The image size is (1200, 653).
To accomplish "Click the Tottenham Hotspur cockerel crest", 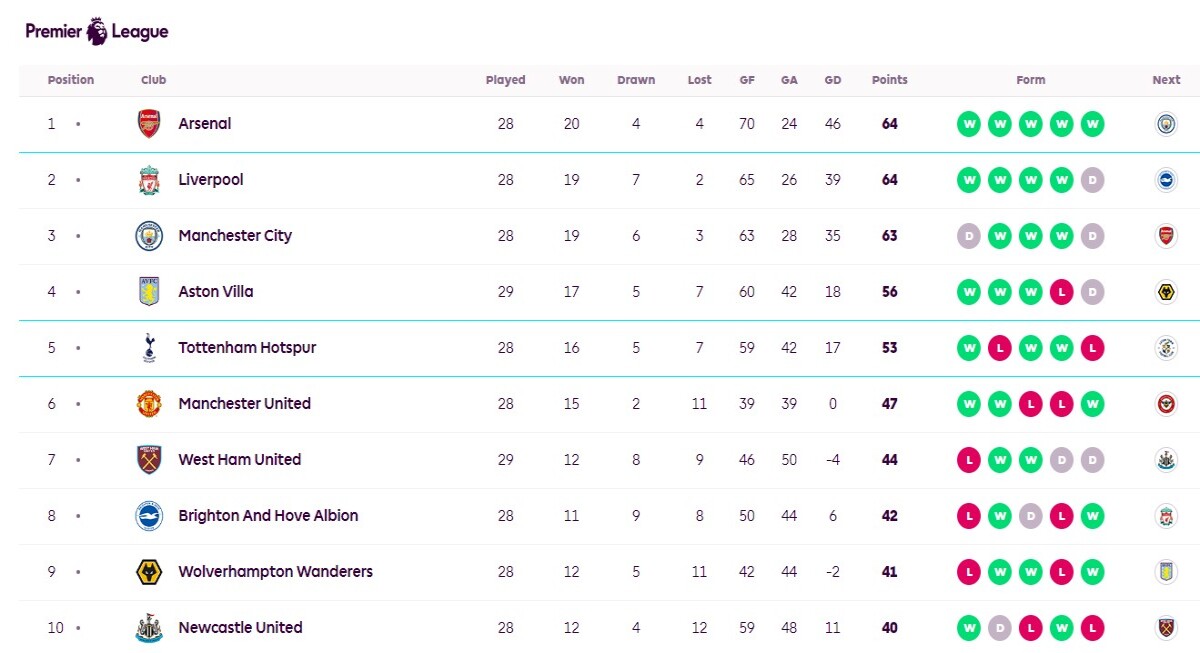I will [x=149, y=348].
